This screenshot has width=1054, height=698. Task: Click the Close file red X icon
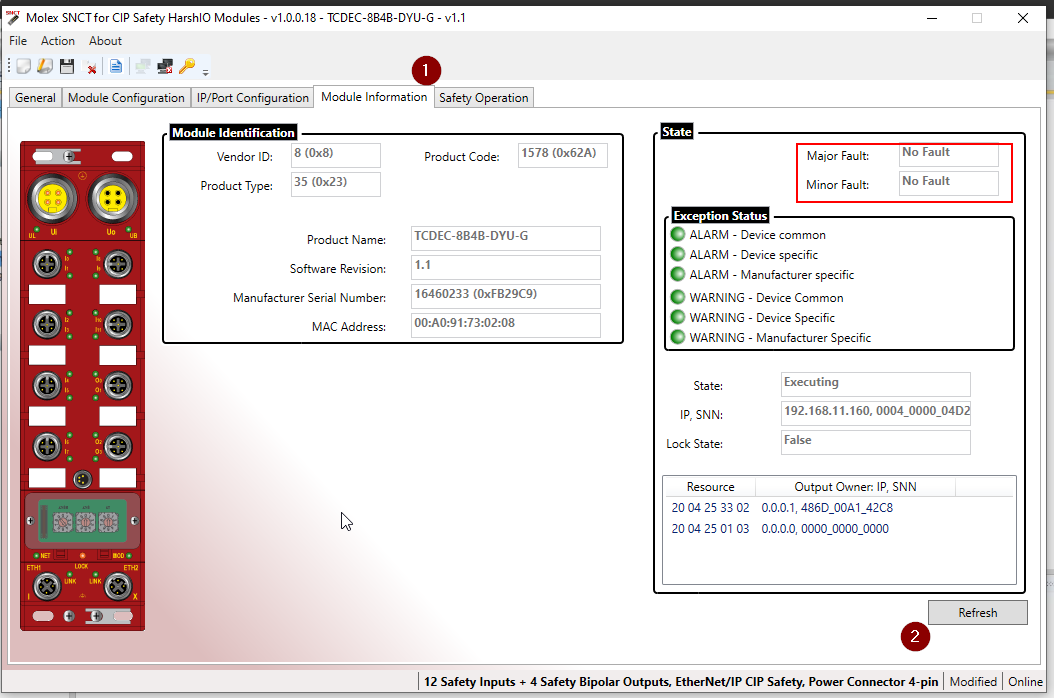[x=89, y=66]
